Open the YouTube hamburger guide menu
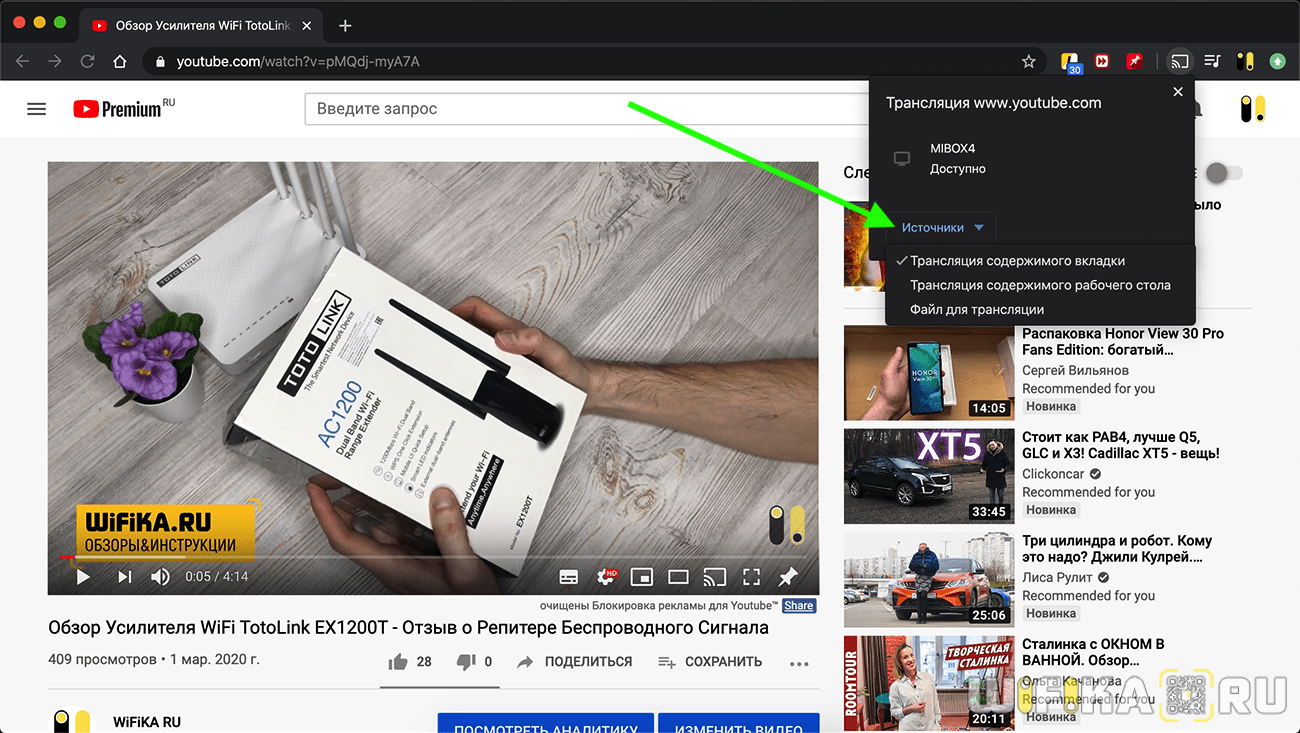Screen dimensions: 1300x733 [x=37, y=109]
